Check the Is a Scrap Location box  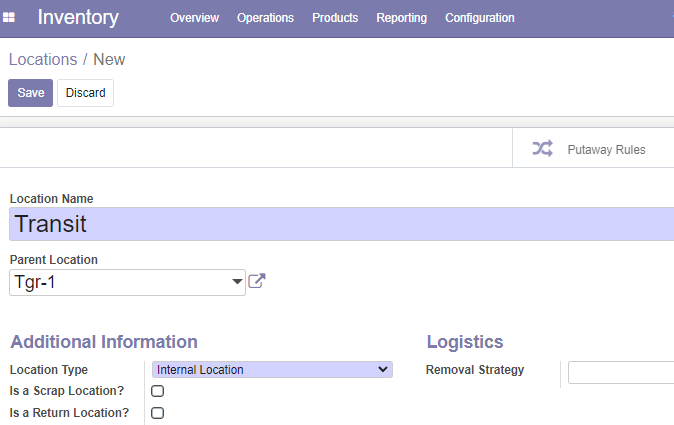(157, 391)
